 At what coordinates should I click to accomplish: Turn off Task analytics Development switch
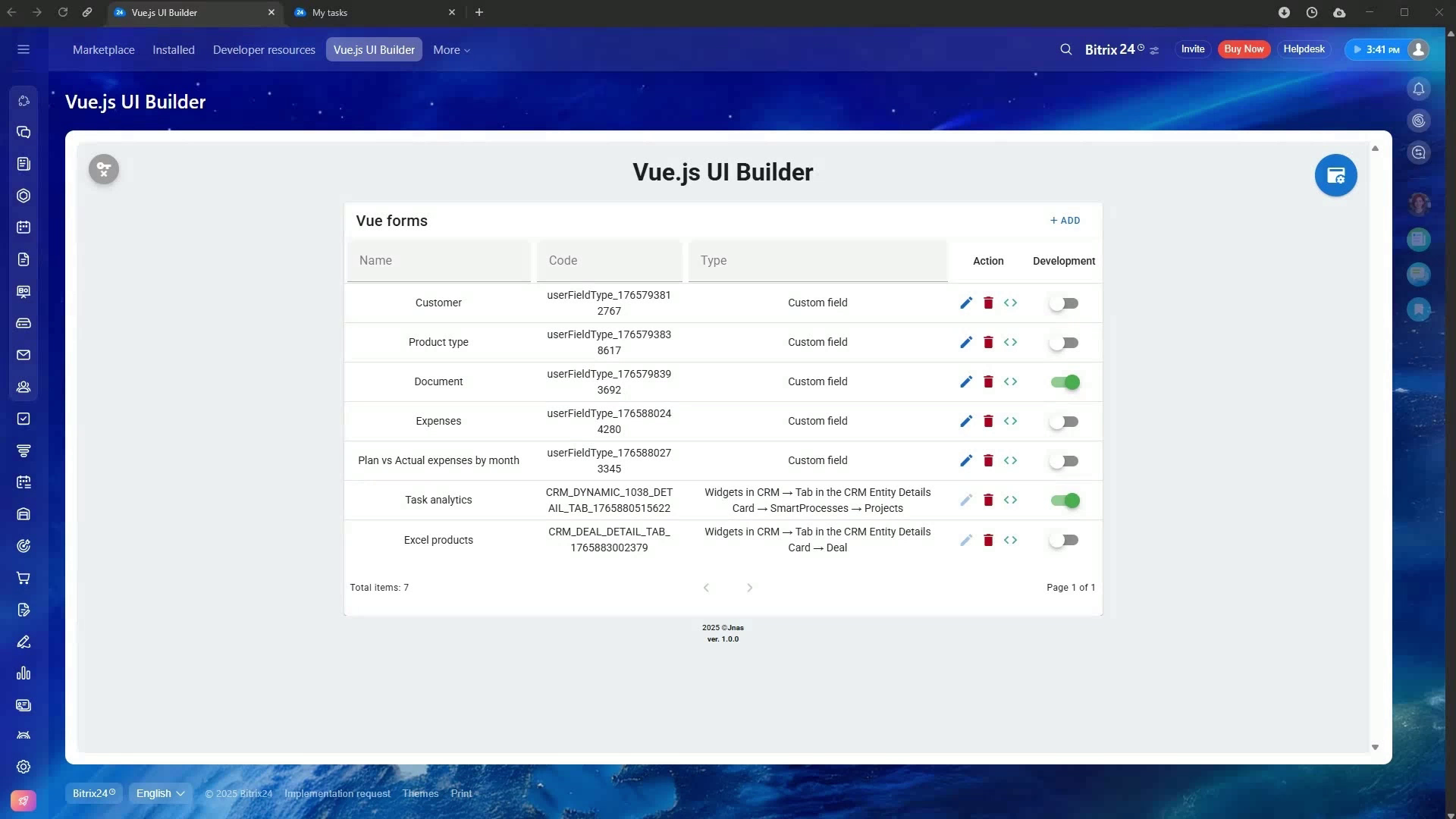(1065, 500)
